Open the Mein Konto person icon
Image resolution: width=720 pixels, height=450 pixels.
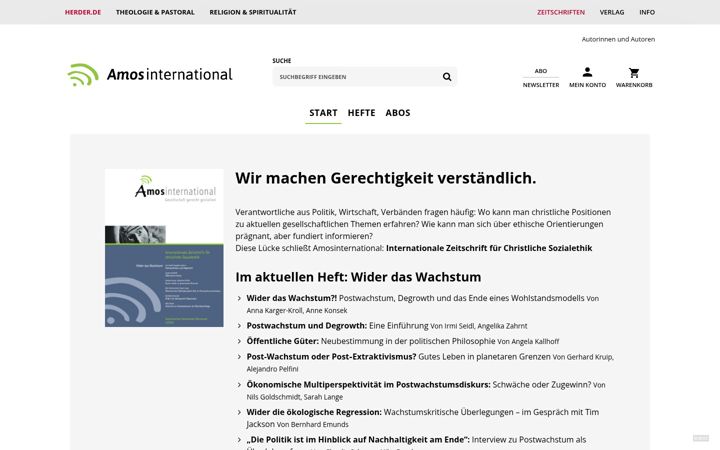pyautogui.click(x=587, y=72)
